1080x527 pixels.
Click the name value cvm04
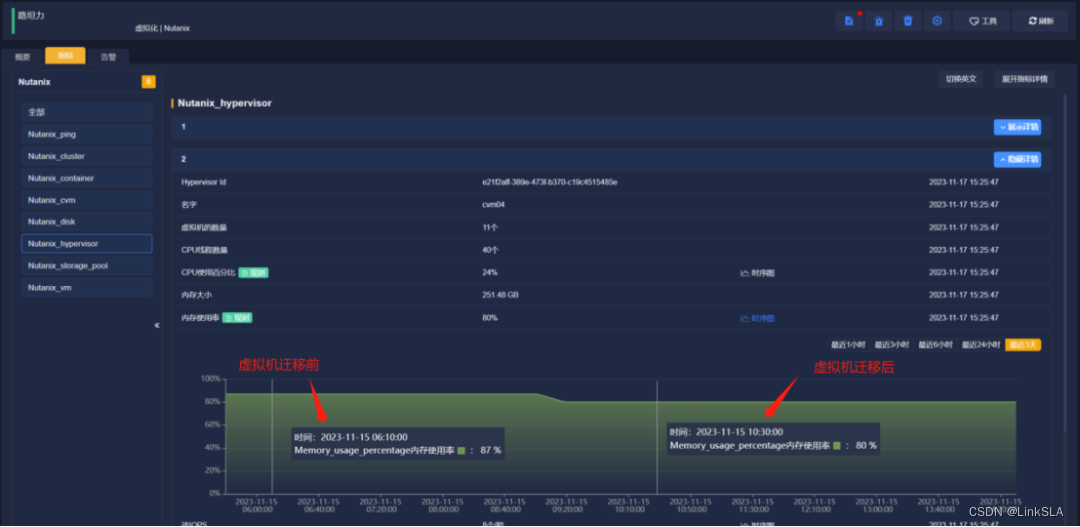492,205
